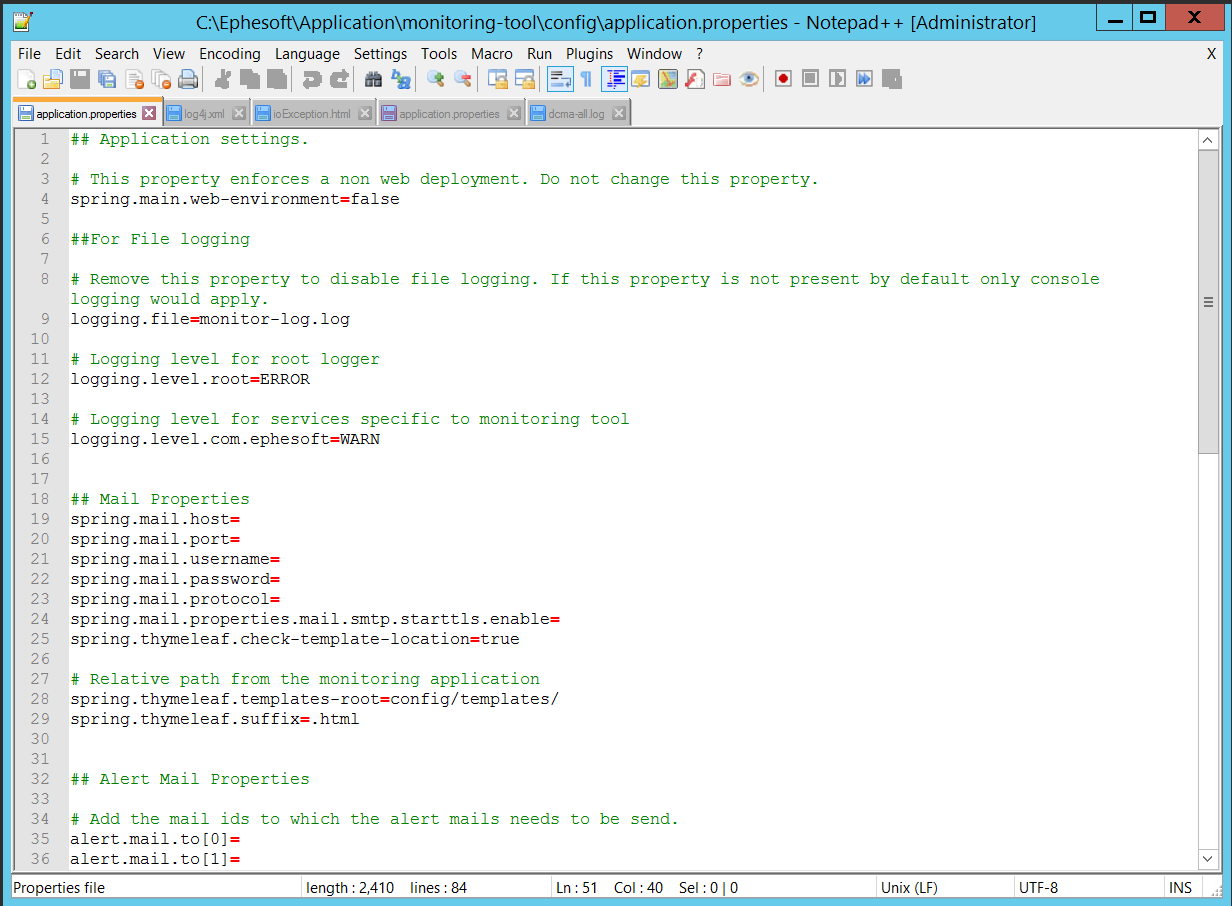
Task: Start macro recording with the red dot
Action: pos(783,79)
